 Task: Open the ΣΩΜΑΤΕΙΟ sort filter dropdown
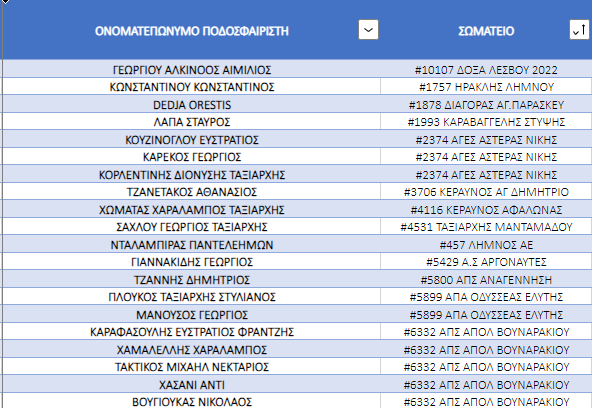(579, 30)
